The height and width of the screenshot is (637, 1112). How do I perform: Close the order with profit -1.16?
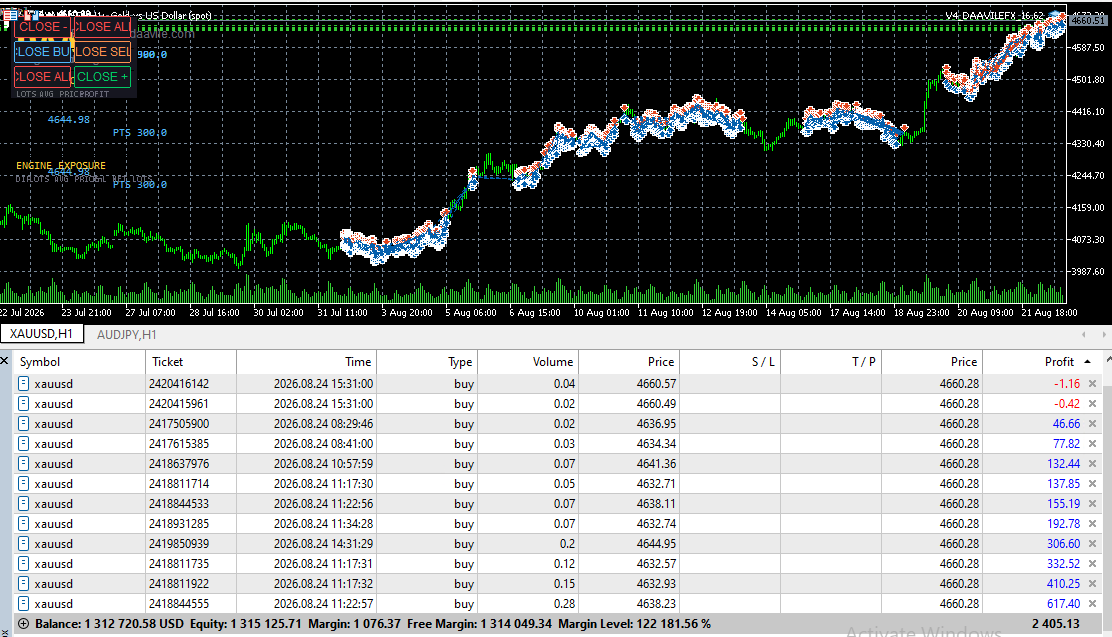click(x=1092, y=384)
